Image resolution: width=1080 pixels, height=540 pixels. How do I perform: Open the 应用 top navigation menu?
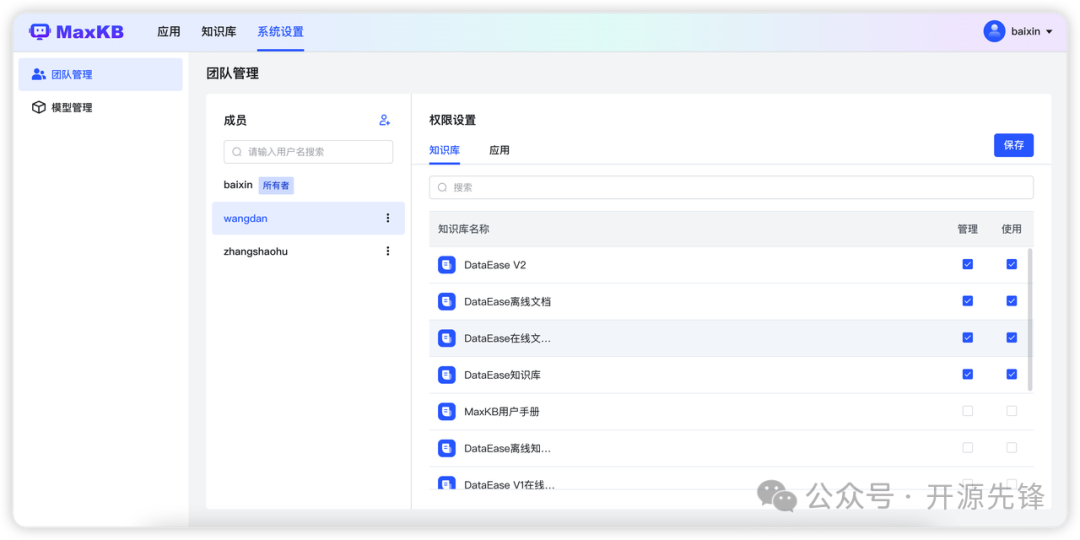tap(169, 32)
